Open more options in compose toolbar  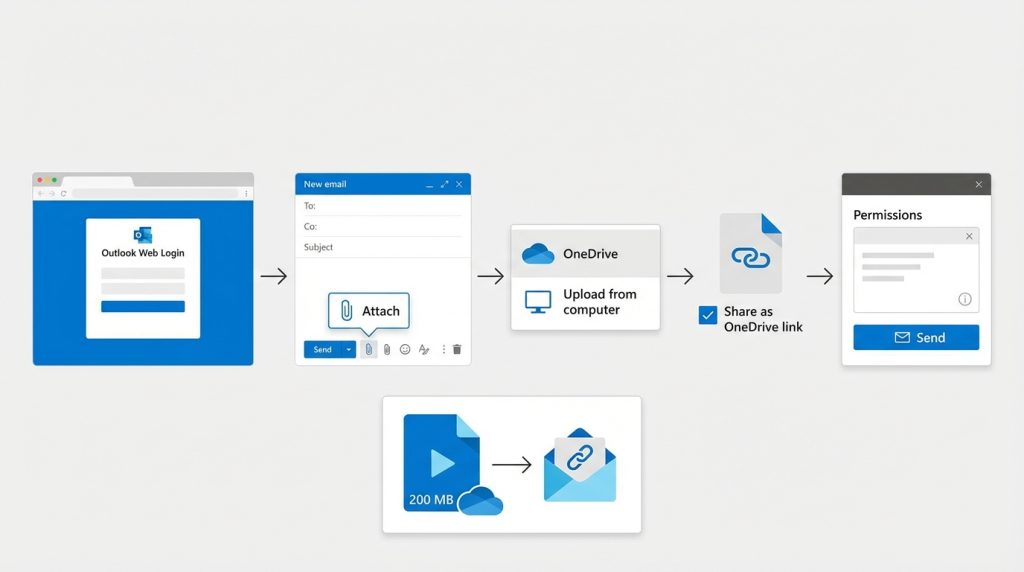(443, 349)
